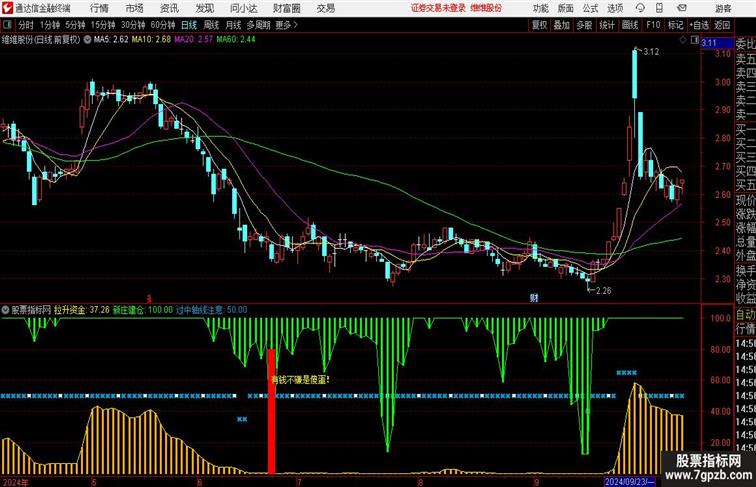
Task: Click the mobile phone icon
Action: [660, 8]
